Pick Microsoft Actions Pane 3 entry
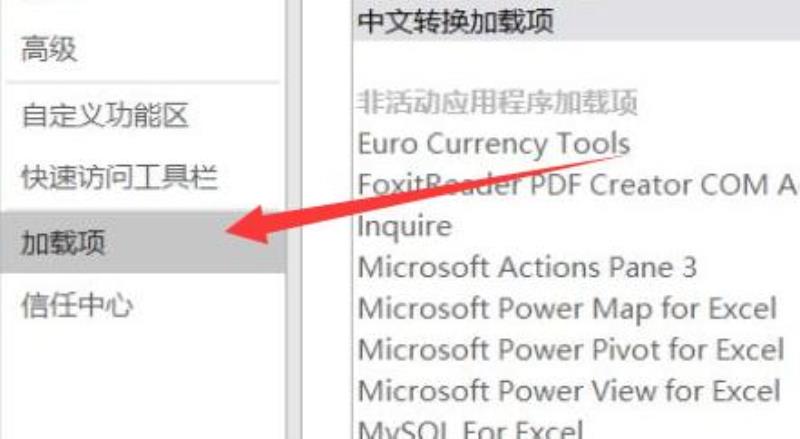The image size is (800, 439). click(527, 267)
